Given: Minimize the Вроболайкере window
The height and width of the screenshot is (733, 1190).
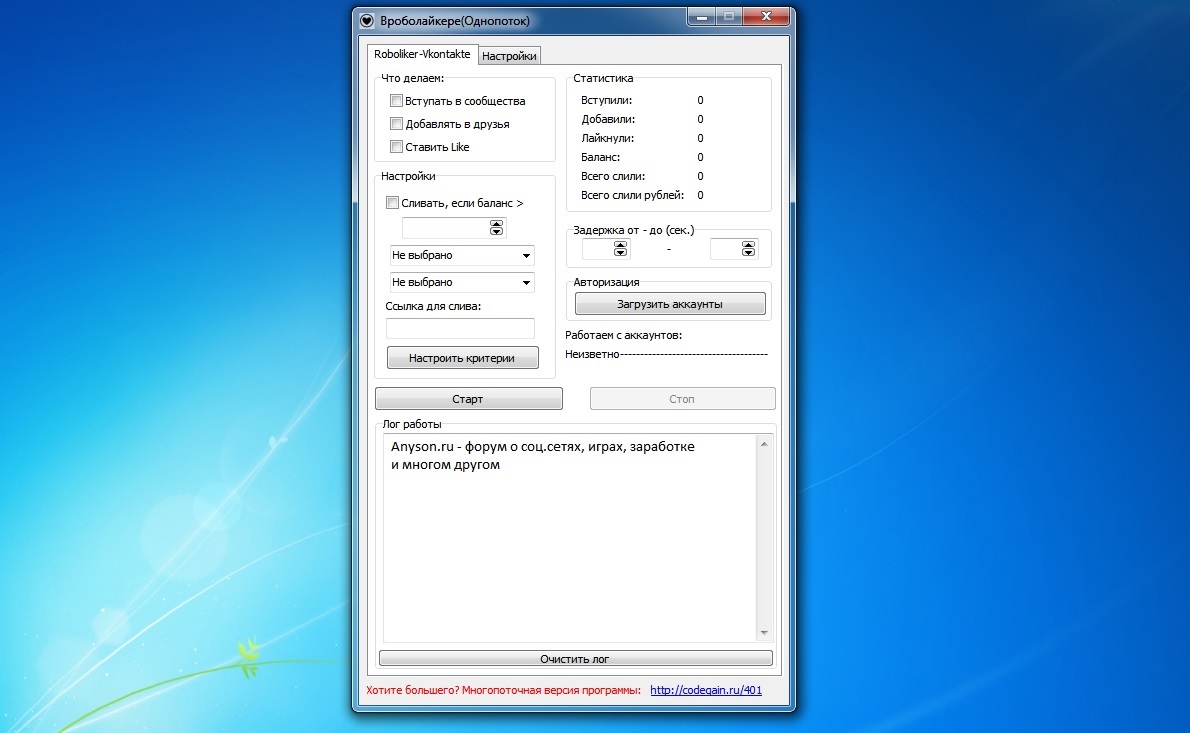Looking at the screenshot, I should (701, 17).
